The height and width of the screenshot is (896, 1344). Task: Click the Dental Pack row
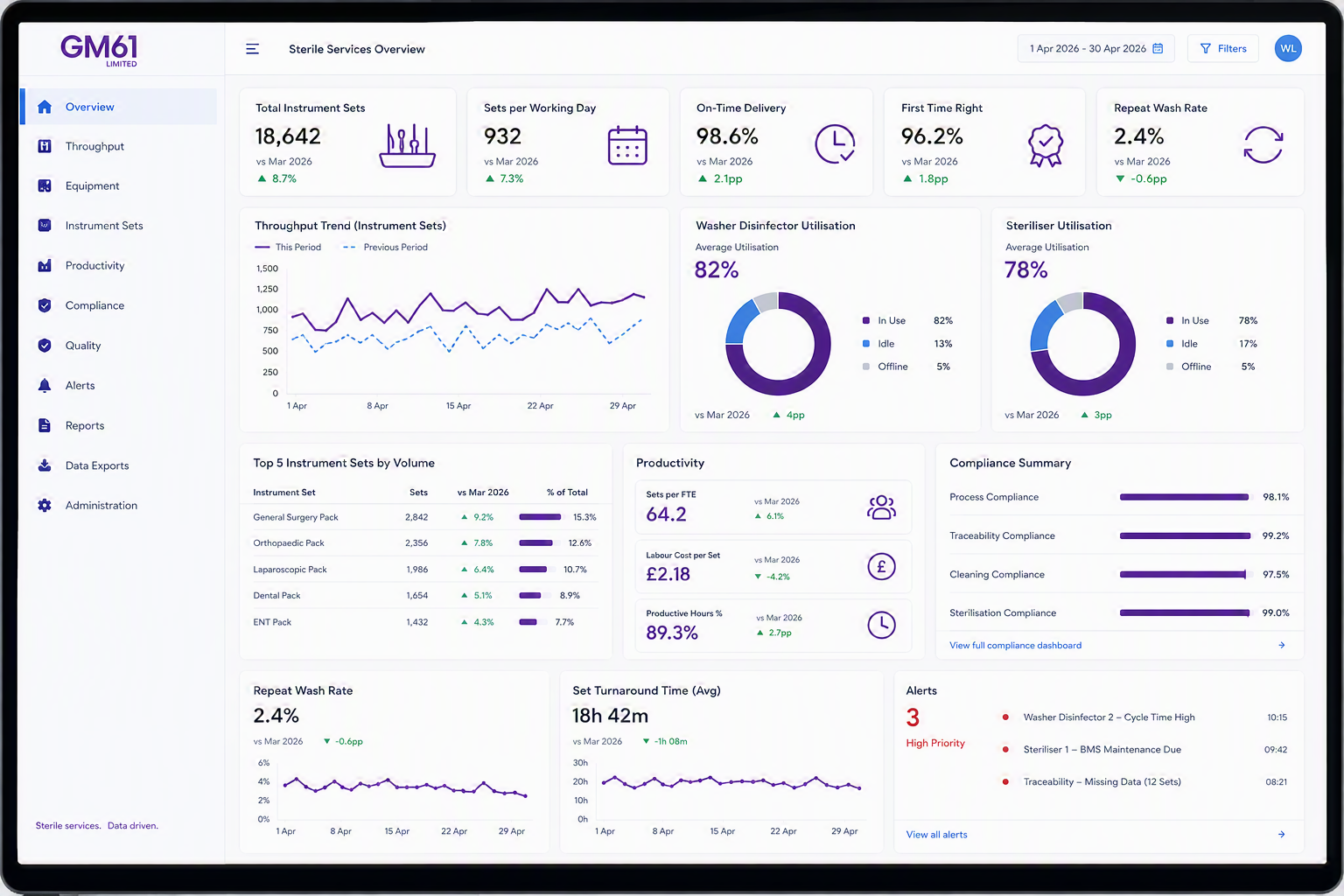pyautogui.click(x=425, y=596)
